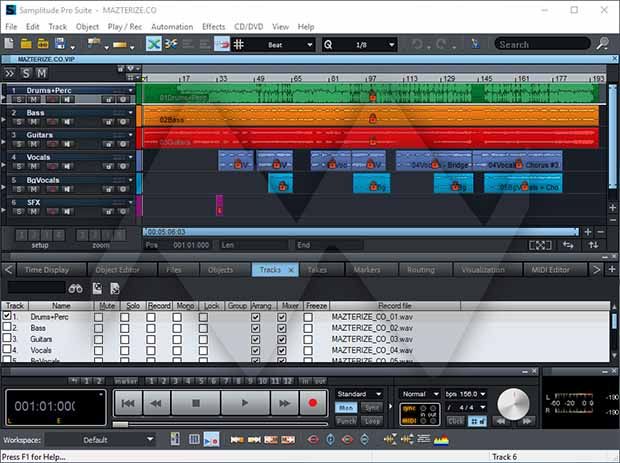Click the Mon button in transport
620x463 pixels.
346,407
